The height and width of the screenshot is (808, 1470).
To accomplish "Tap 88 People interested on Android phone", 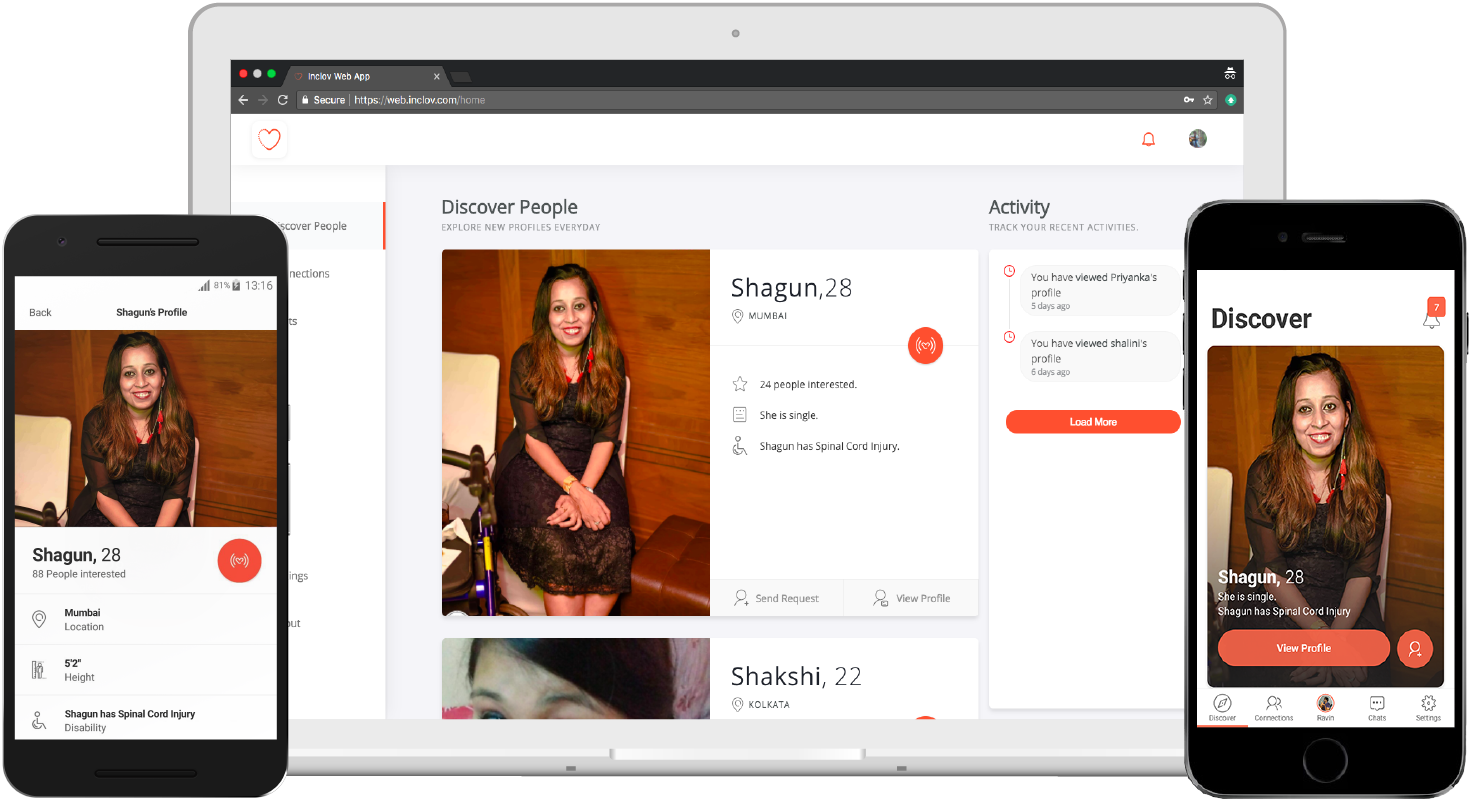I will pos(79,575).
